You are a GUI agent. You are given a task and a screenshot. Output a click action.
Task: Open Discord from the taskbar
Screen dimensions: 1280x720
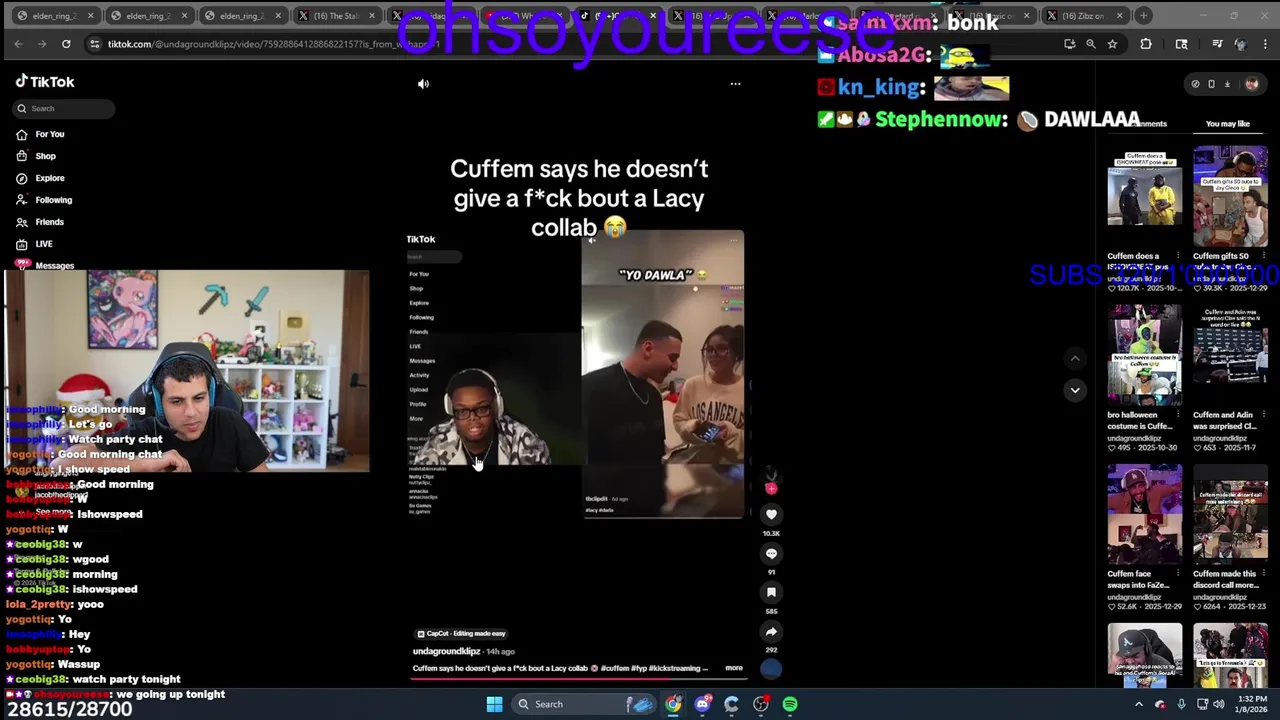tap(702, 704)
